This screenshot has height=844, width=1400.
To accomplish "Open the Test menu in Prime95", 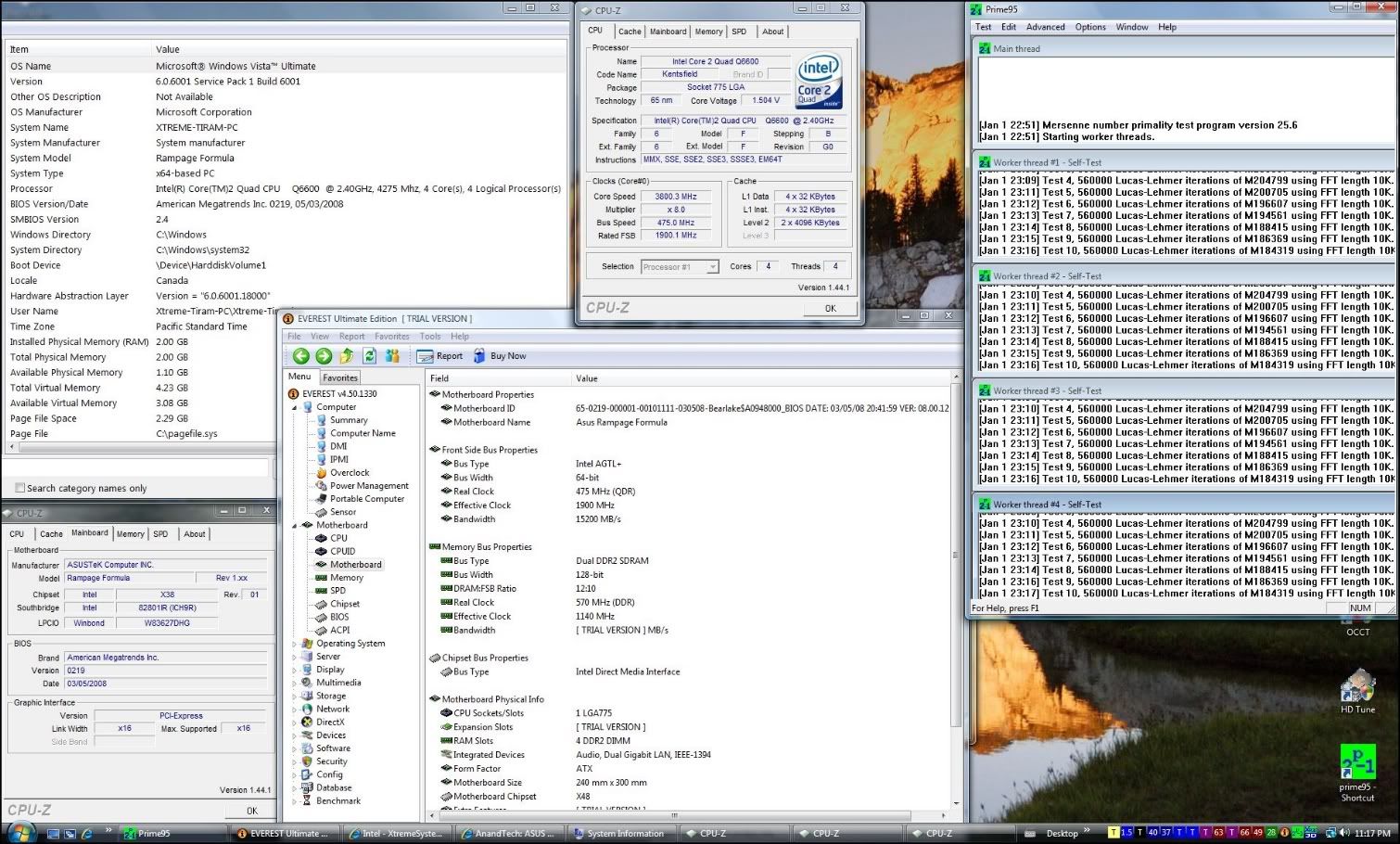I will coord(983,27).
